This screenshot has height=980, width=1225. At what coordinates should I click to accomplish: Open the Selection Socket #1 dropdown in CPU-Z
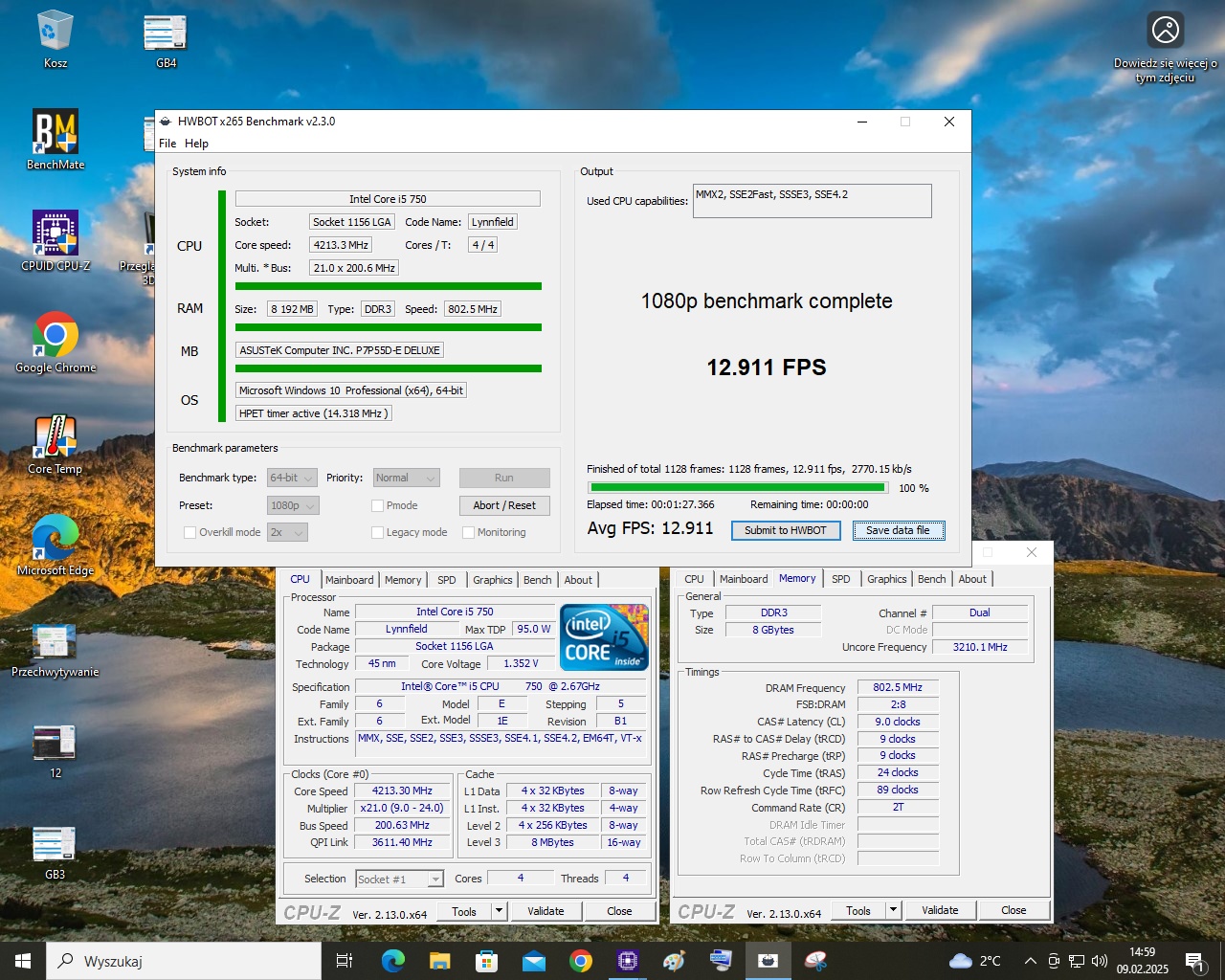click(x=399, y=879)
